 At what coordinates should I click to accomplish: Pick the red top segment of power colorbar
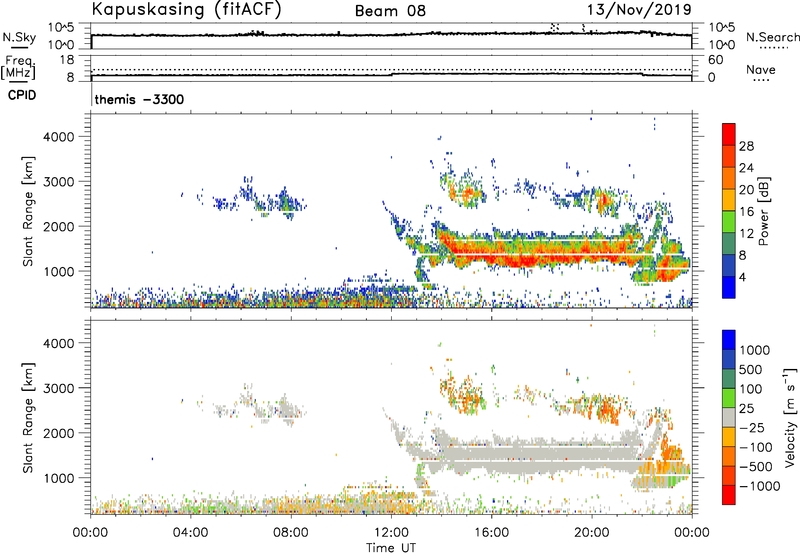729,134
